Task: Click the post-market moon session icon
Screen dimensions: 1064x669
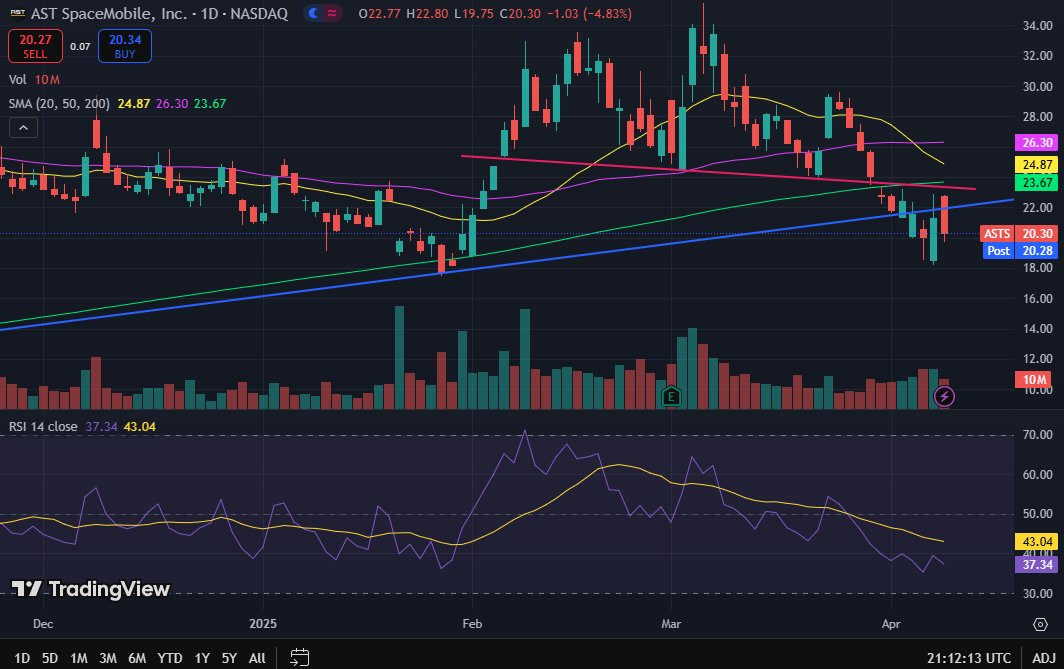Action: pos(313,13)
